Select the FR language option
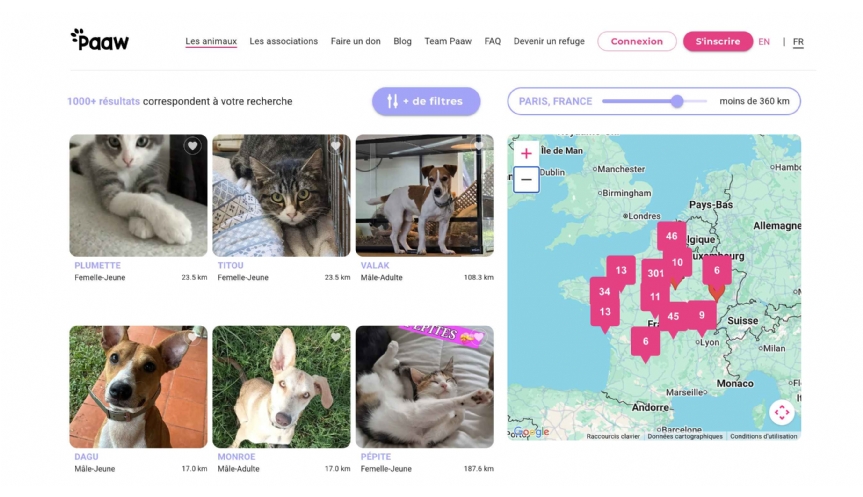The height and width of the screenshot is (497, 863). 798,42
